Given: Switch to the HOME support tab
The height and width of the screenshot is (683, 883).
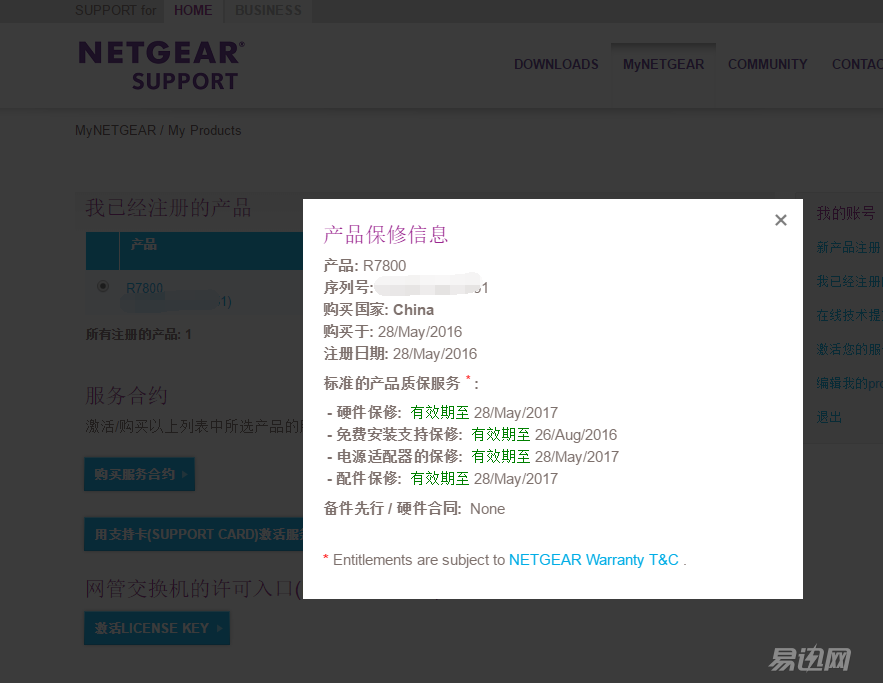Looking at the screenshot, I should (193, 11).
